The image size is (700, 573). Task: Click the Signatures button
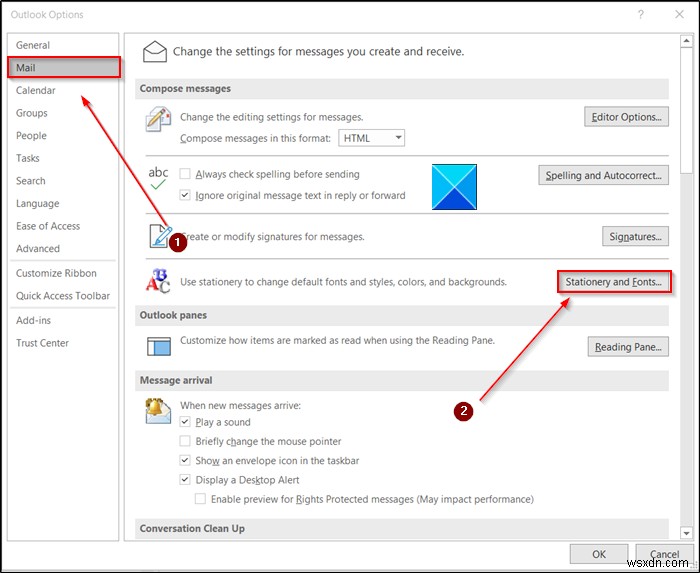pos(635,237)
